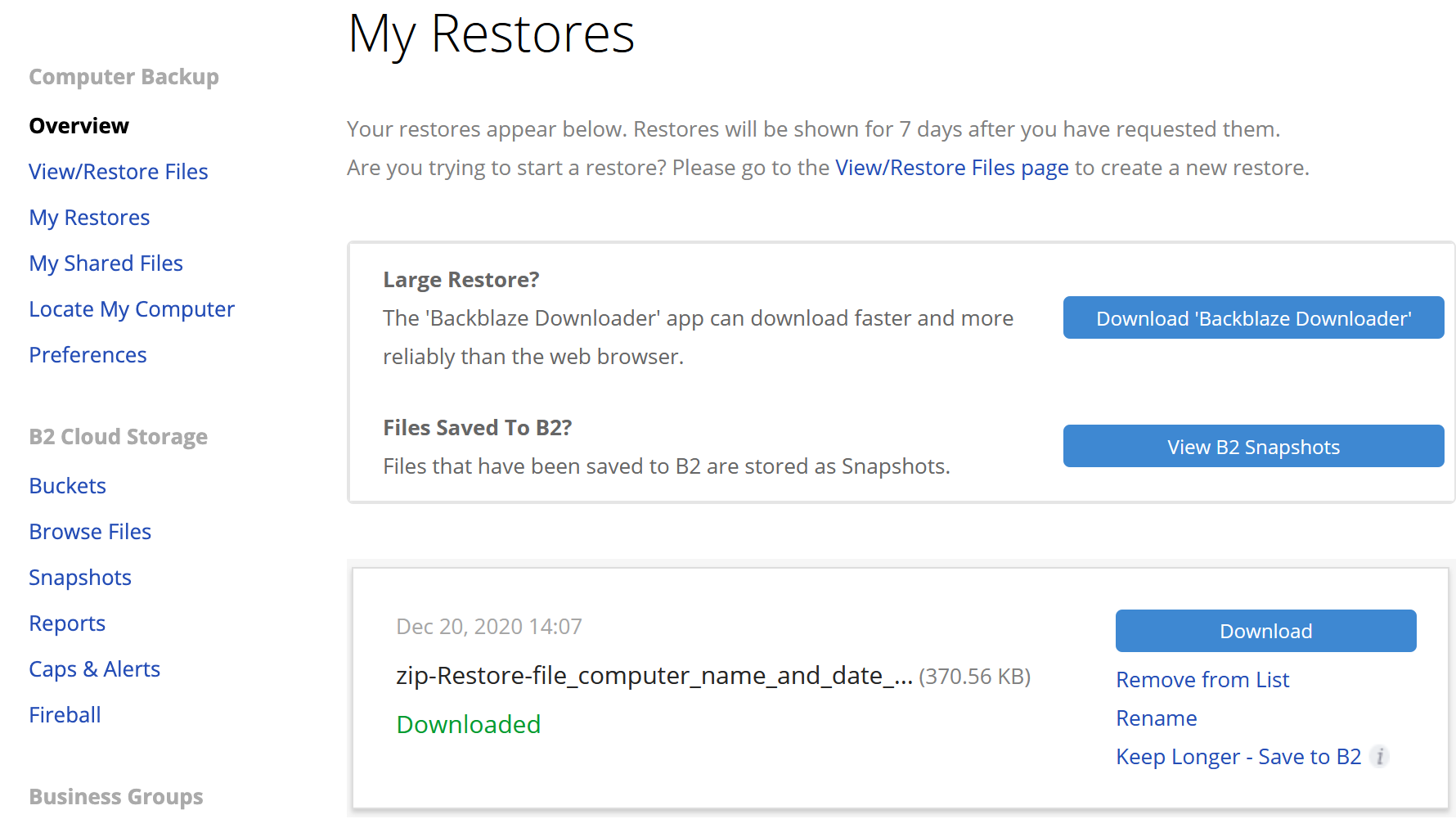The width and height of the screenshot is (1456, 819).
Task: Open Overview in the sidebar
Action: click(79, 126)
